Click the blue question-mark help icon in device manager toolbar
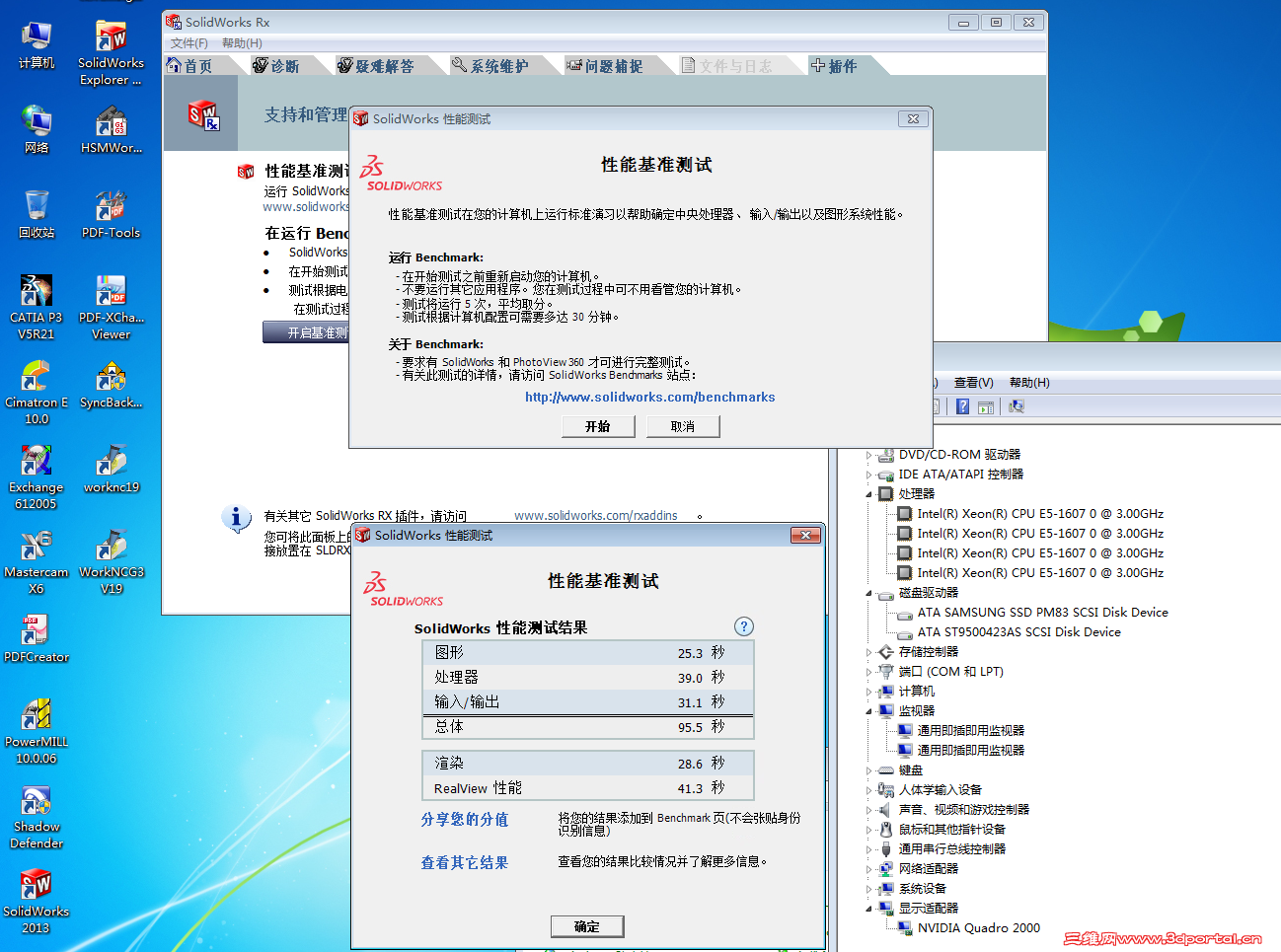This screenshot has width=1281, height=952. click(x=962, y=406)
